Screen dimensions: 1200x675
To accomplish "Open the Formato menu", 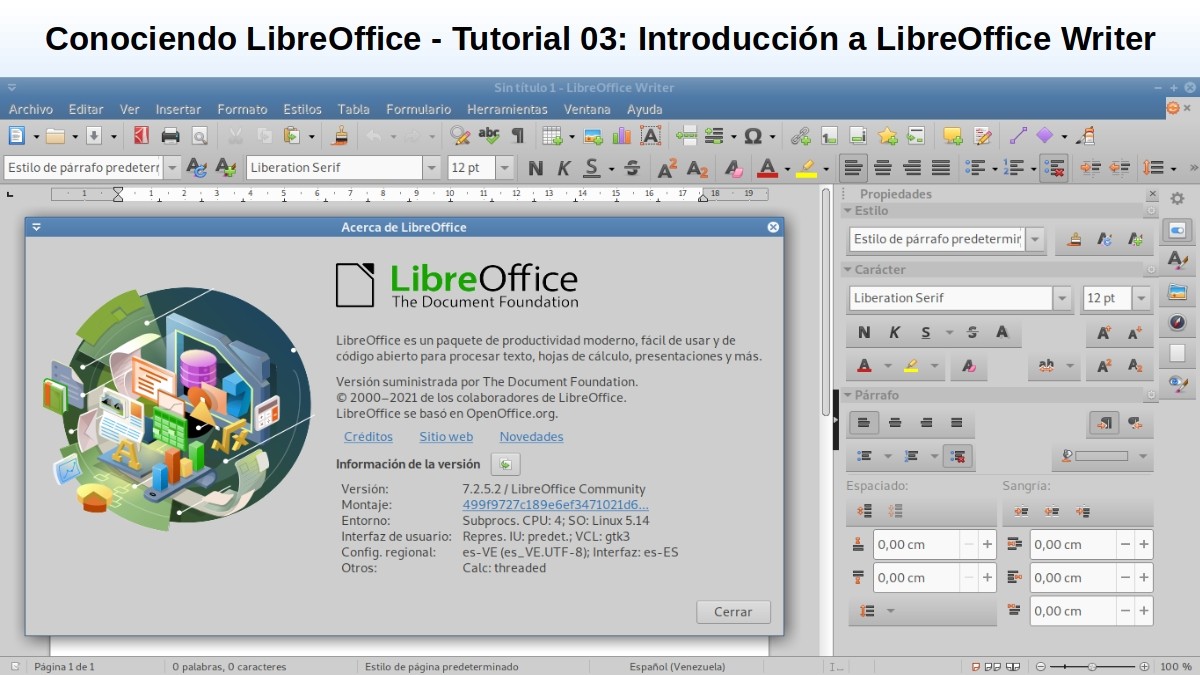I will coord(242,109).
